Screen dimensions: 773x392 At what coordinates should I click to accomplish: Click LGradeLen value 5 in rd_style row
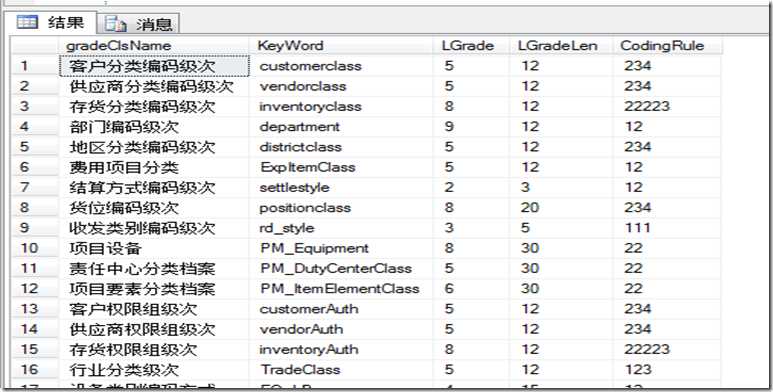point(561,228)
